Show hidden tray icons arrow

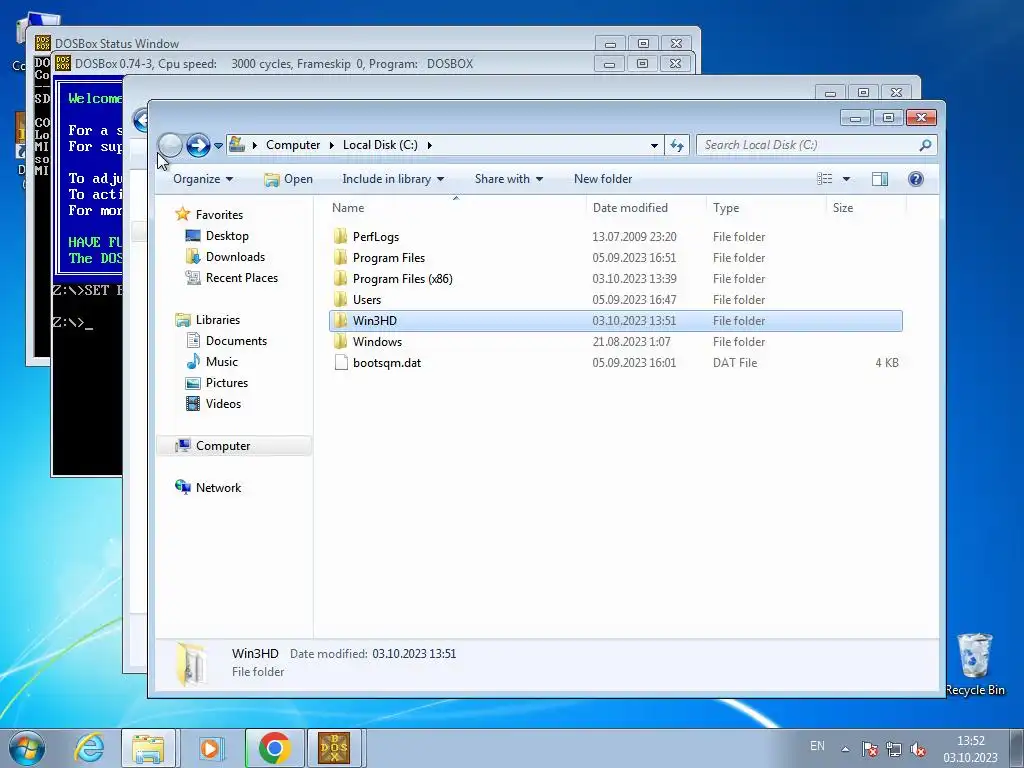tap(845, 749)
